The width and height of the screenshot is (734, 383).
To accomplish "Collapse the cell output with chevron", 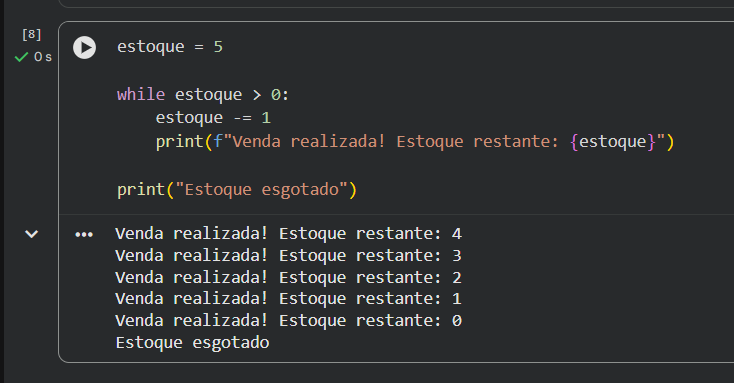I will (x=31, y=234).
